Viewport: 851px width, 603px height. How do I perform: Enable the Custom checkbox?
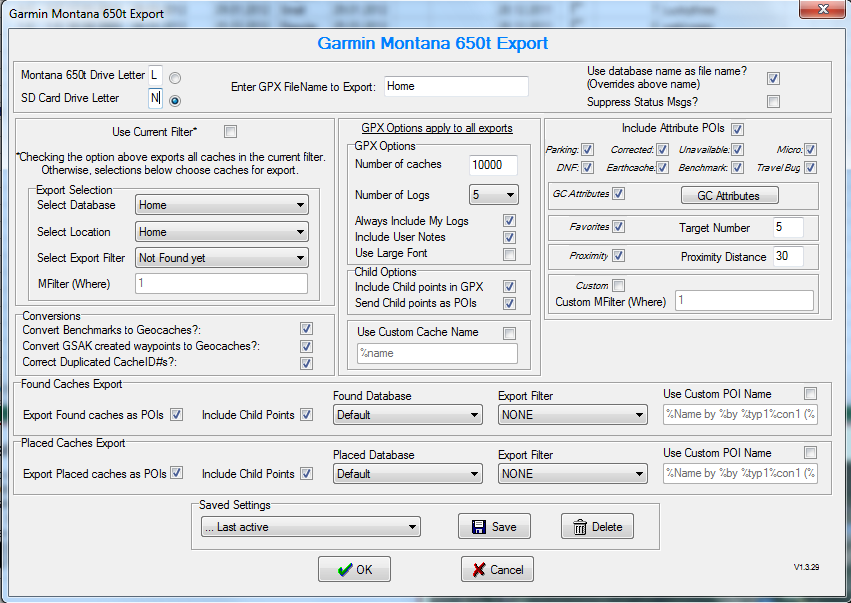click(x=618, y=285)
